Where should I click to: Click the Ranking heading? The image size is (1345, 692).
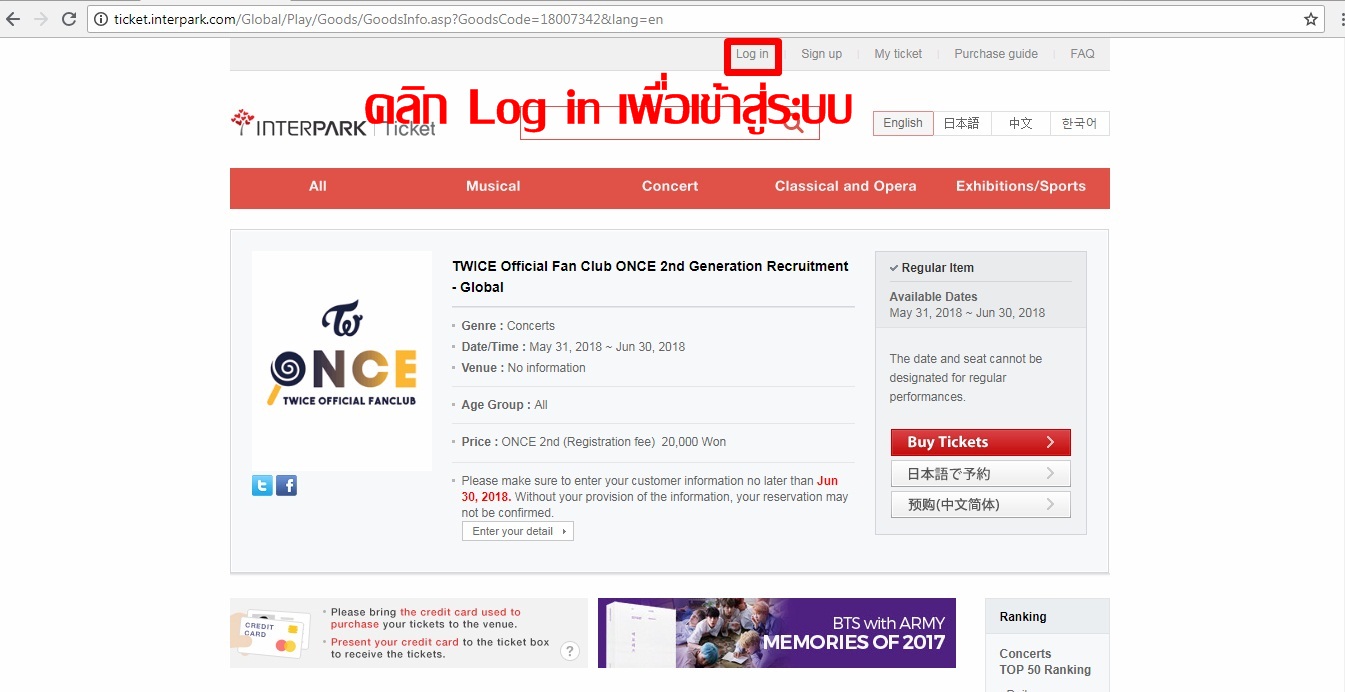[1023, 617]
